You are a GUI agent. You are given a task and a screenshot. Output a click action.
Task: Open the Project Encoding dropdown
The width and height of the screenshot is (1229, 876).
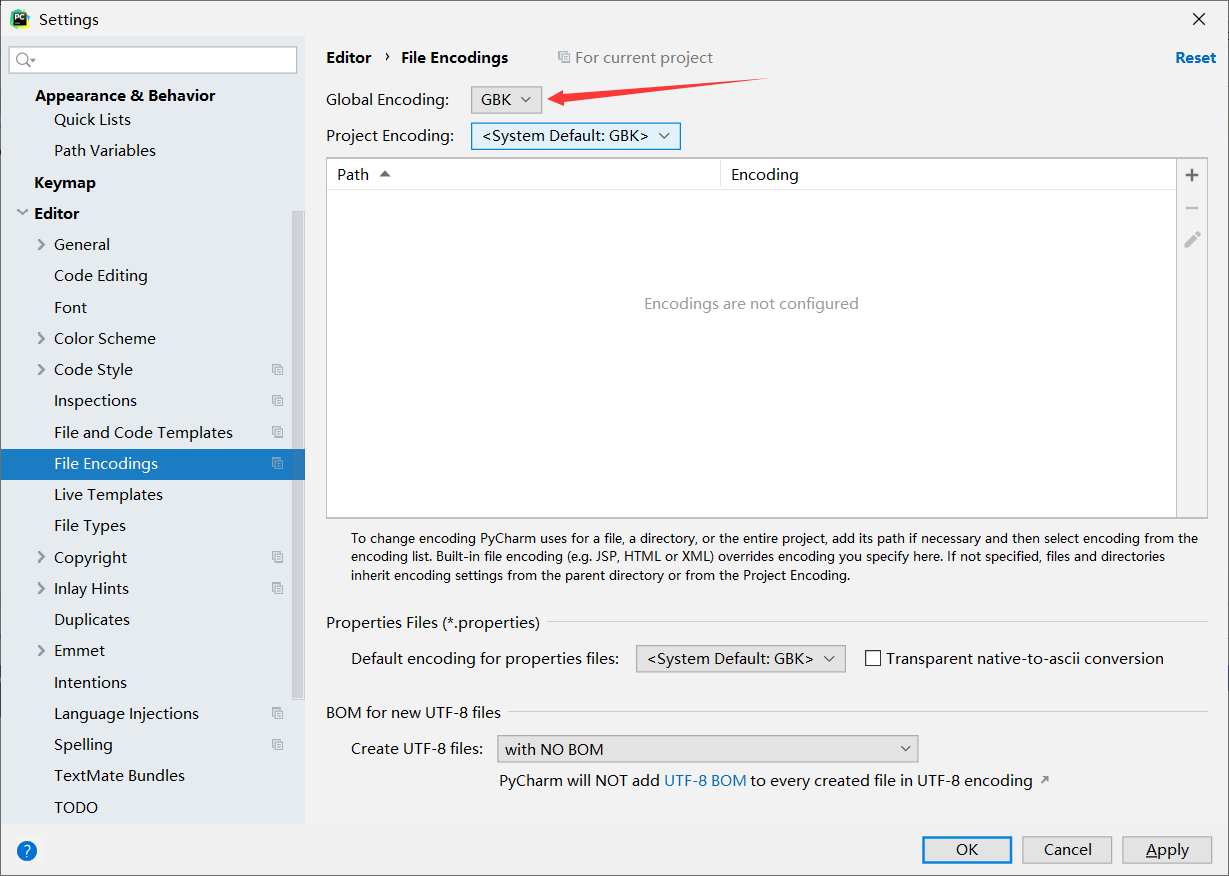(576, 136)
